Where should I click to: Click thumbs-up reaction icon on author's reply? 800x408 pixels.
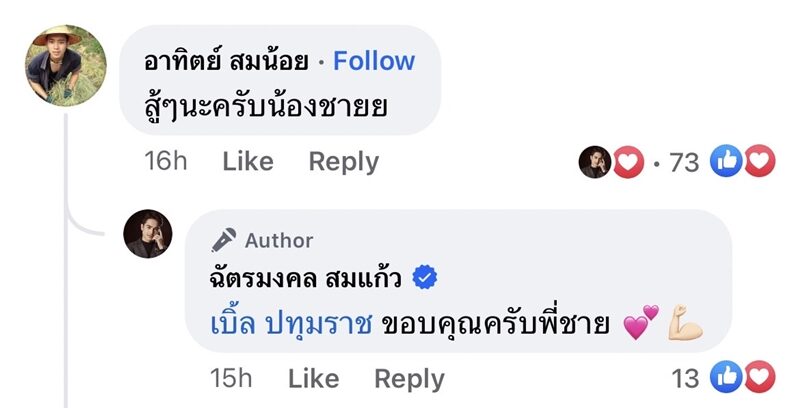726,377
